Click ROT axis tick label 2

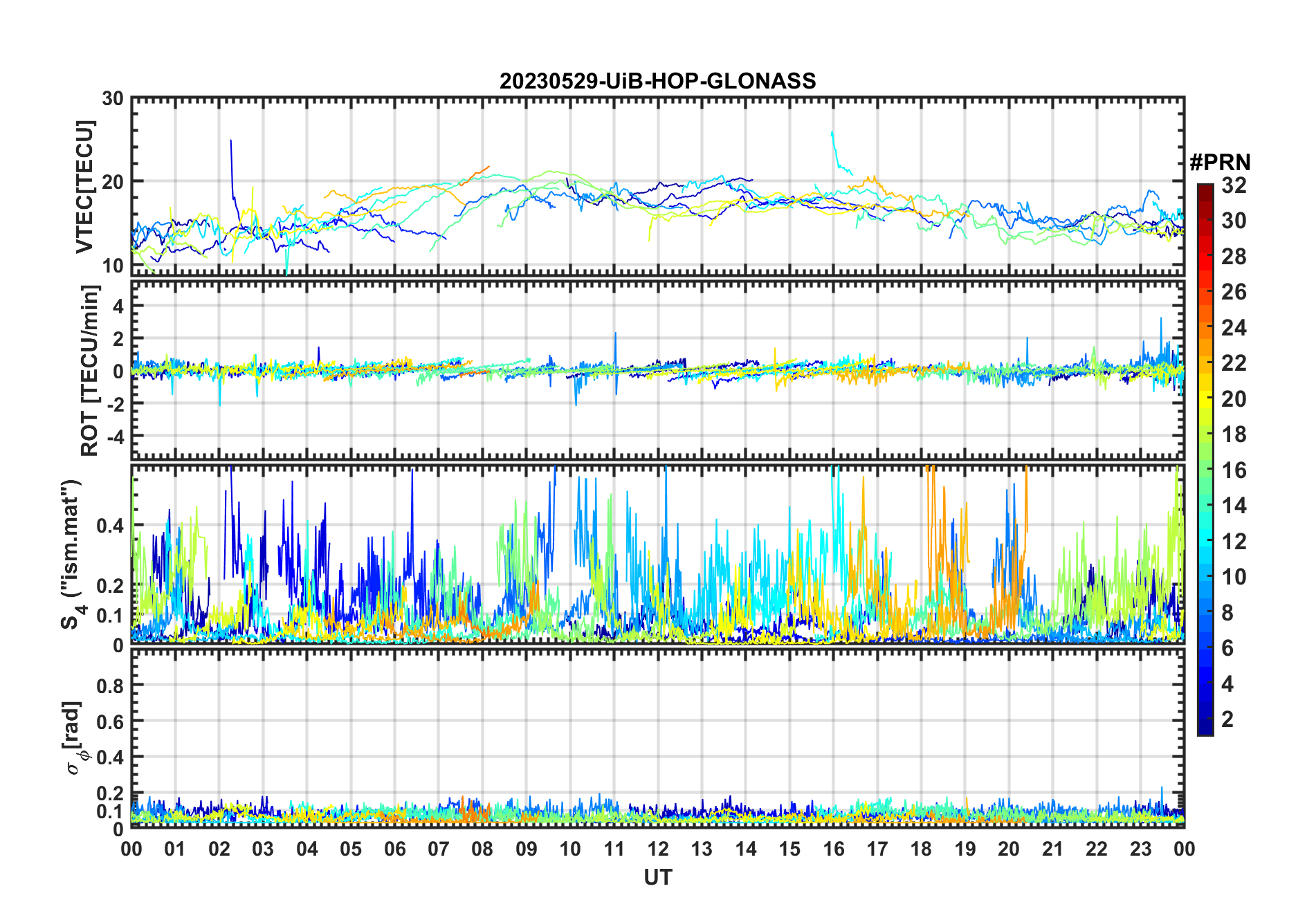[x=118, y=338]
